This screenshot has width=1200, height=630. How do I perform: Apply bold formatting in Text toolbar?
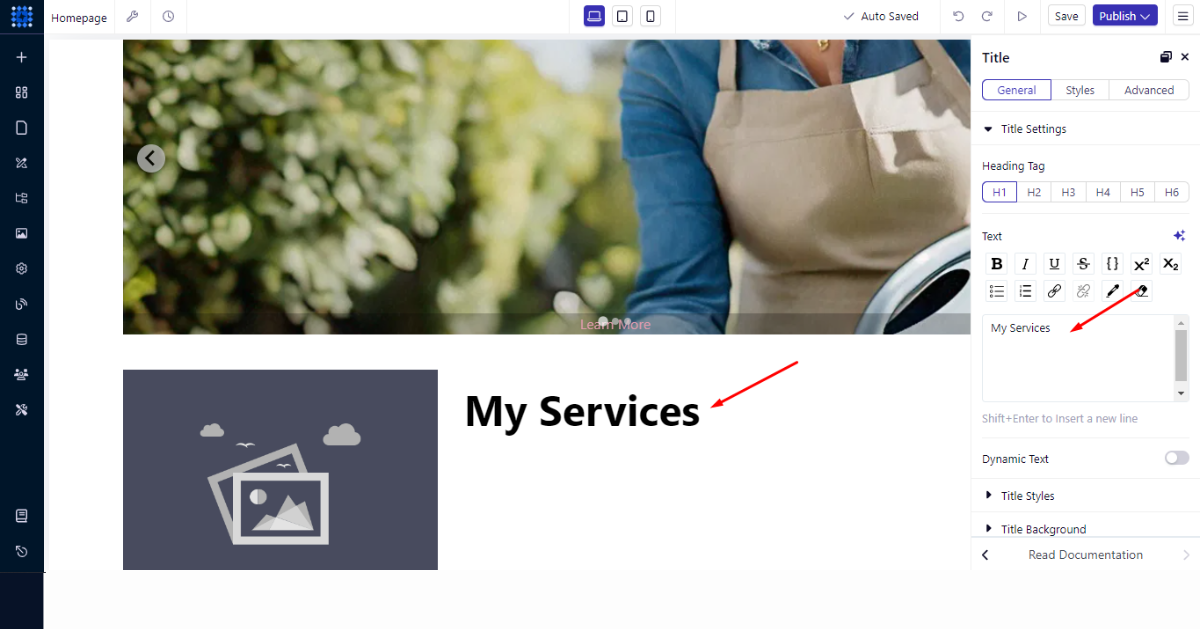pos(996,264)
